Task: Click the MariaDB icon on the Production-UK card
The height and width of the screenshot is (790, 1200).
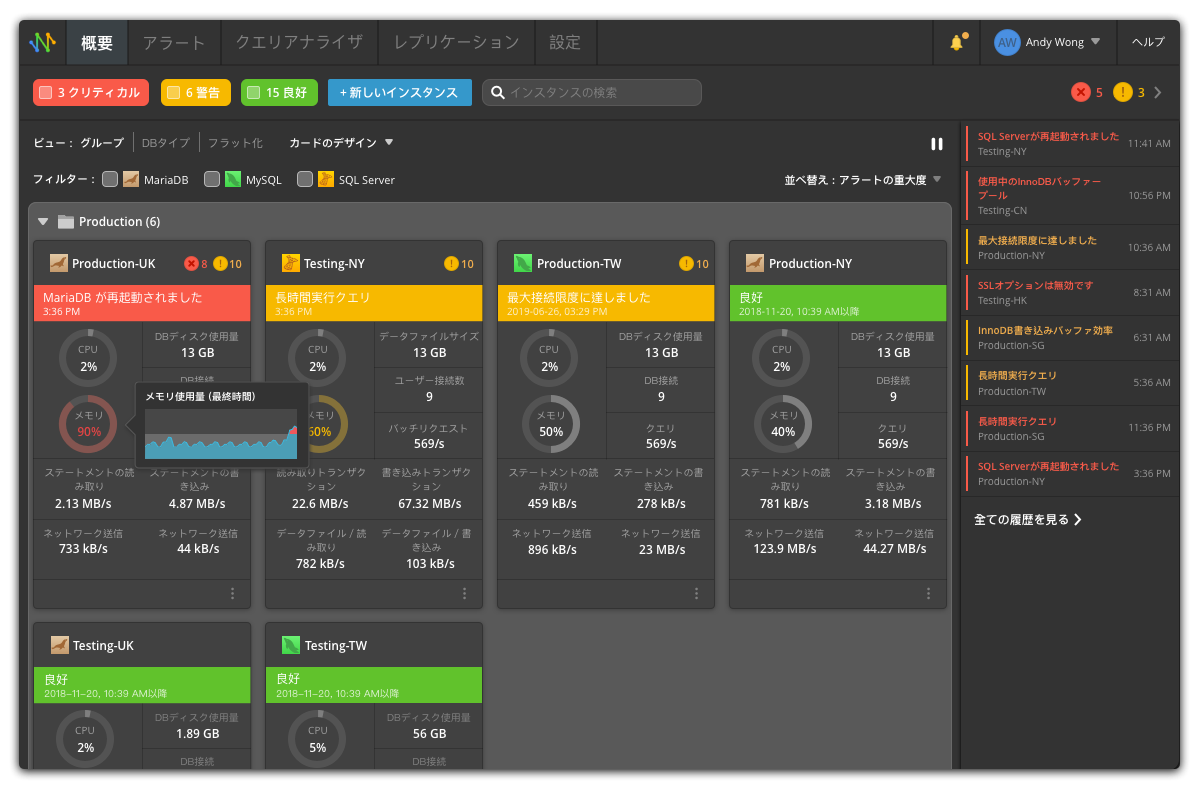Action: click(59, 263)
